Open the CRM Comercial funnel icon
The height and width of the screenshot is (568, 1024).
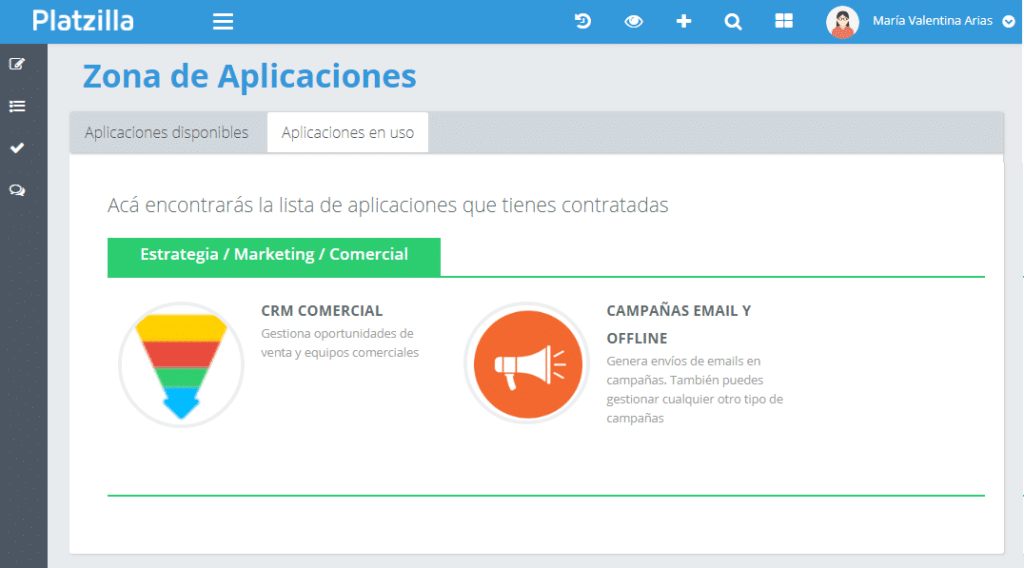pos(181,365)
